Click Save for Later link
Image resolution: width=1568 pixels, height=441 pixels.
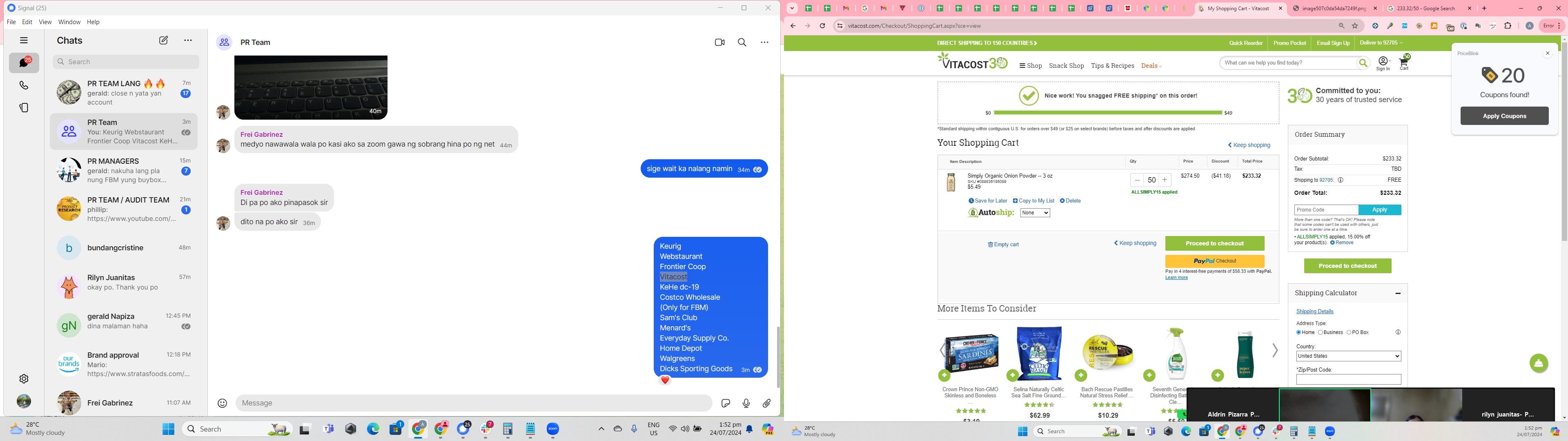pos(988,201)
